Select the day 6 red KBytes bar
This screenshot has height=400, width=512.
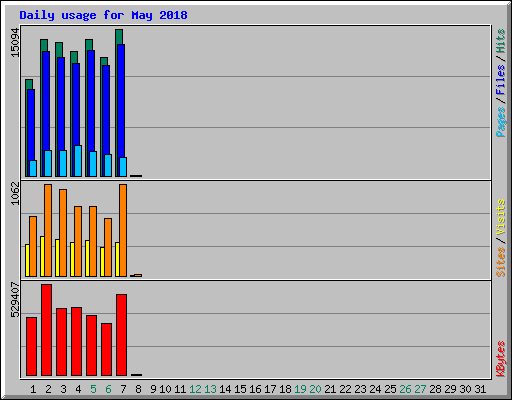106,350
